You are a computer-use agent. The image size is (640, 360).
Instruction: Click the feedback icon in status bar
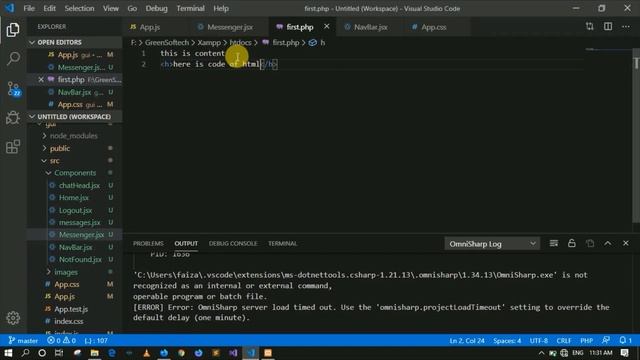point(606,340)
